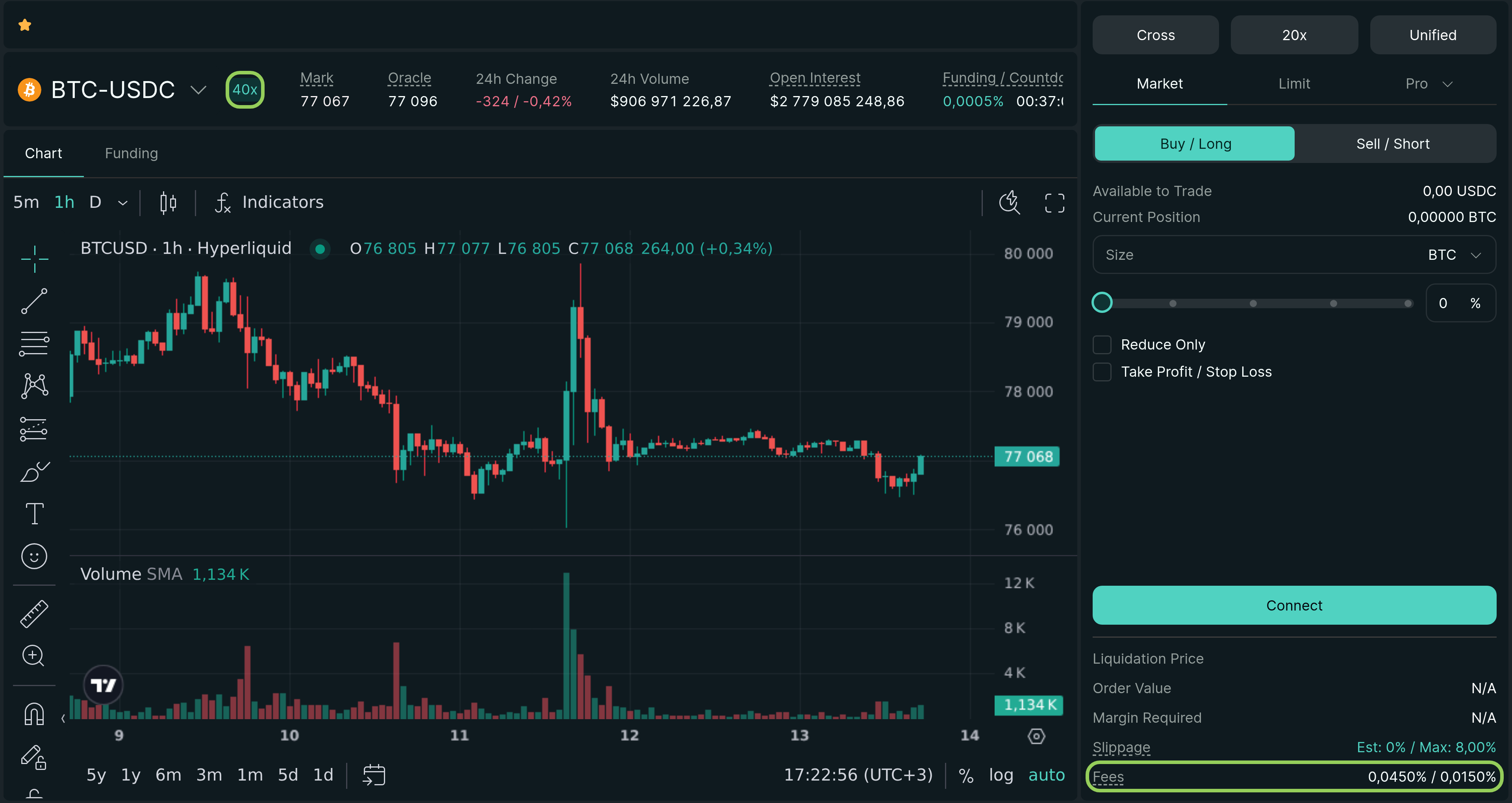1512x803 pixels.
Task: Open the emoji icons tool
Action: (x=34, y=556)
